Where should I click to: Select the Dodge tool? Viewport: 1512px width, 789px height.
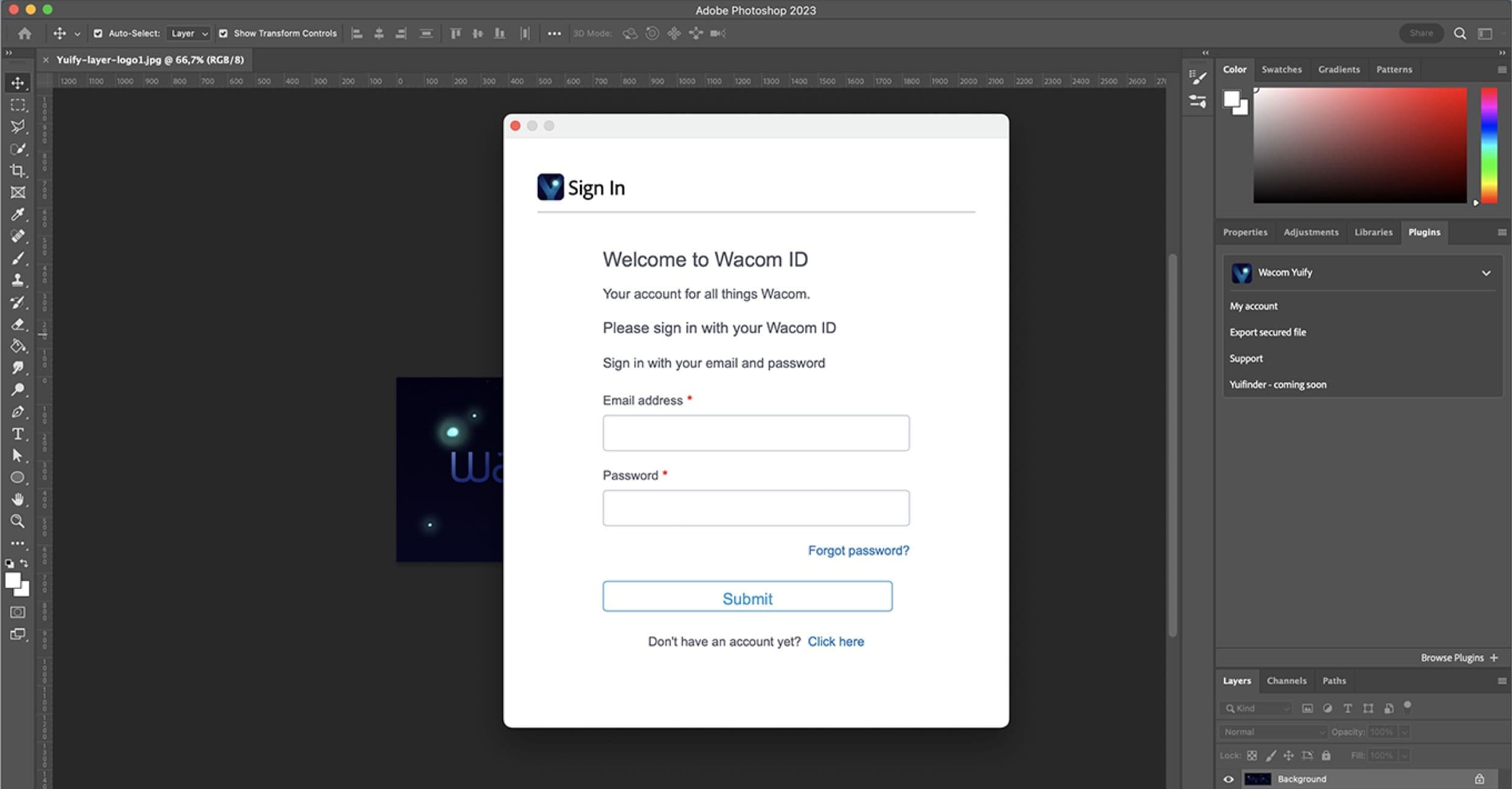[x=18, y=390]
